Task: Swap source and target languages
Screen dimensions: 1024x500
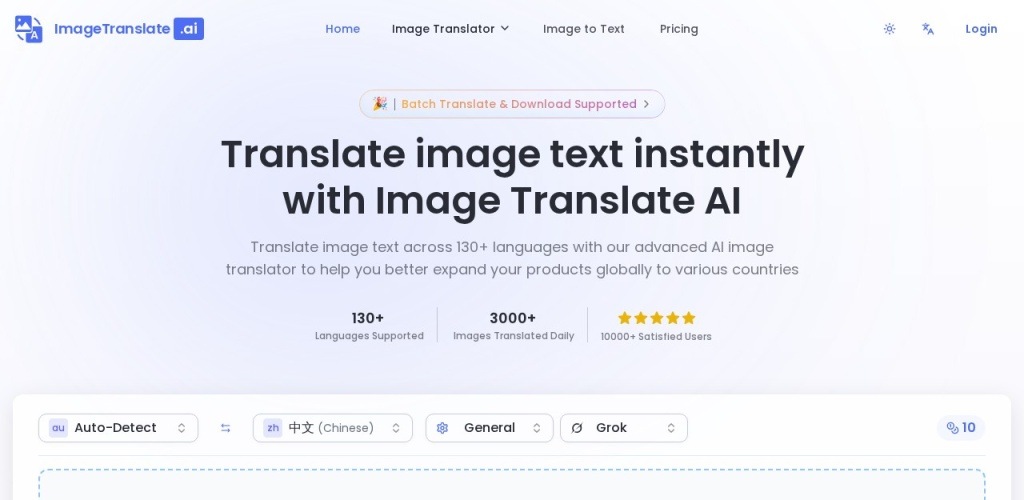Action: (x=226, y=428)
